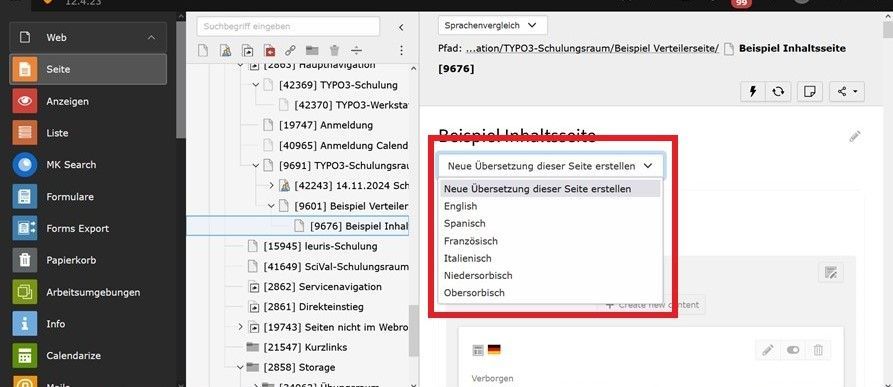Open the share dropdown button
The width and height of the screenshot is (893, 387).
point(847,92)
